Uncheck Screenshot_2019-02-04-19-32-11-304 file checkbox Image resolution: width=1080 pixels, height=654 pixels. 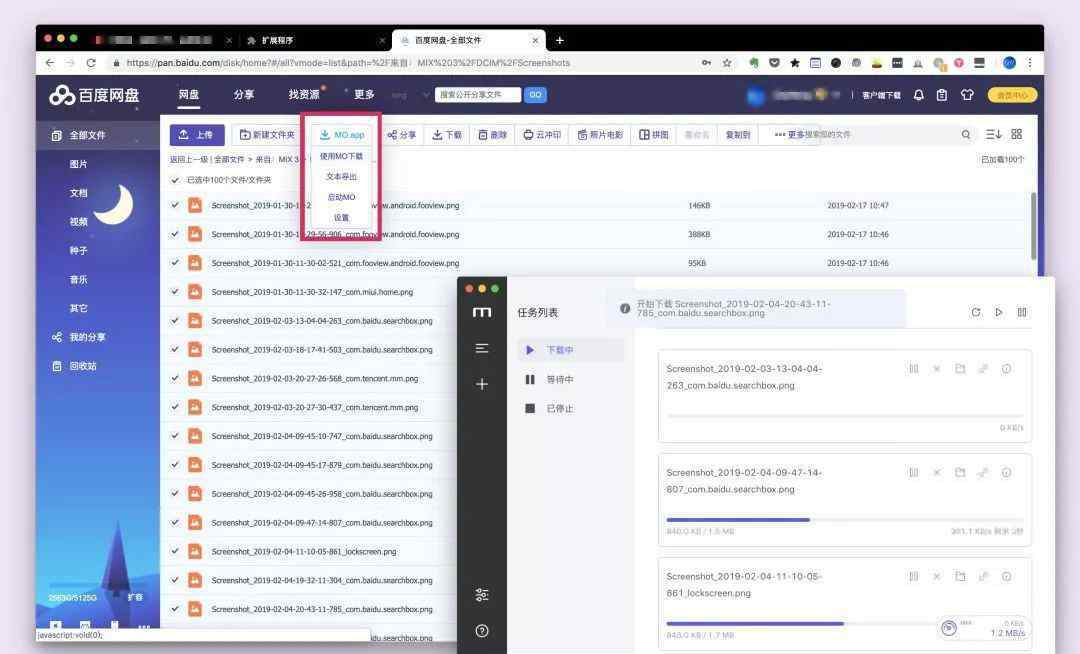[175, 580]
